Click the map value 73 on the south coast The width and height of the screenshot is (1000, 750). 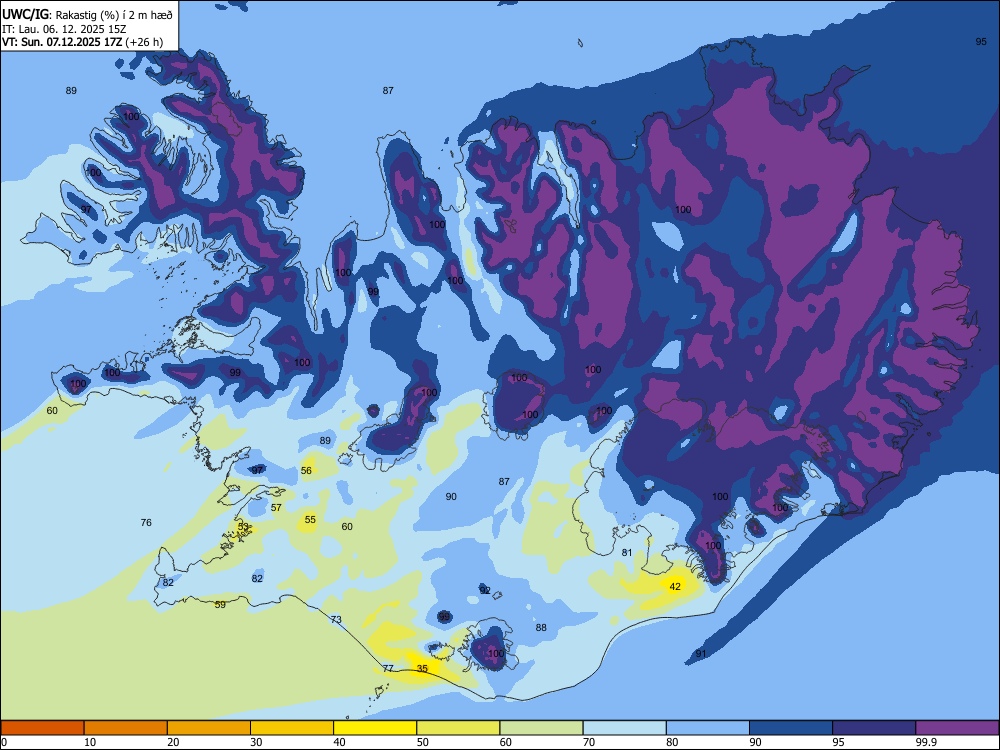(x=336, y=619)
